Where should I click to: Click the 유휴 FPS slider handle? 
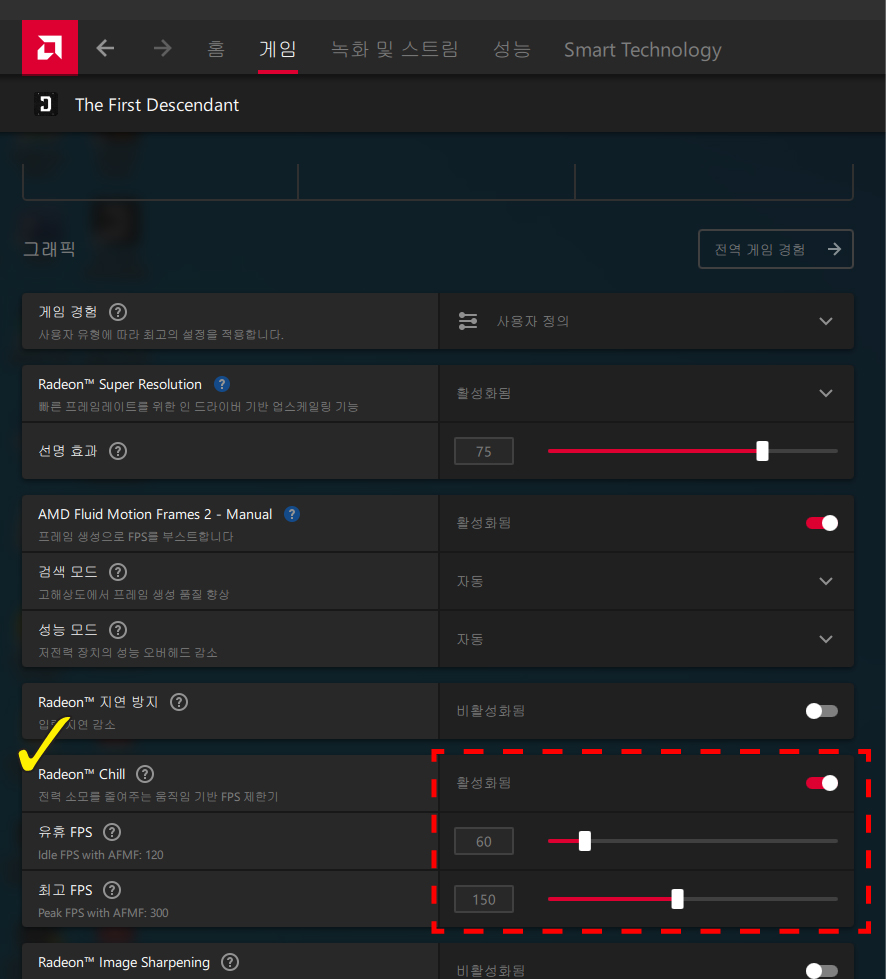tap(584, 841)
